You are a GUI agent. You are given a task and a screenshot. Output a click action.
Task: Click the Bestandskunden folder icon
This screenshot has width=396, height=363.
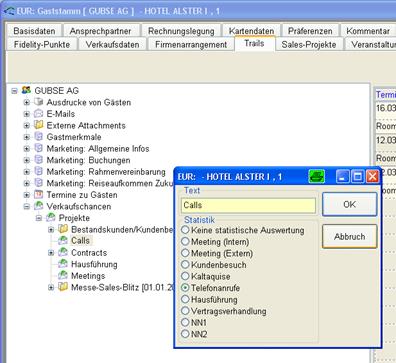coord(63,229)
